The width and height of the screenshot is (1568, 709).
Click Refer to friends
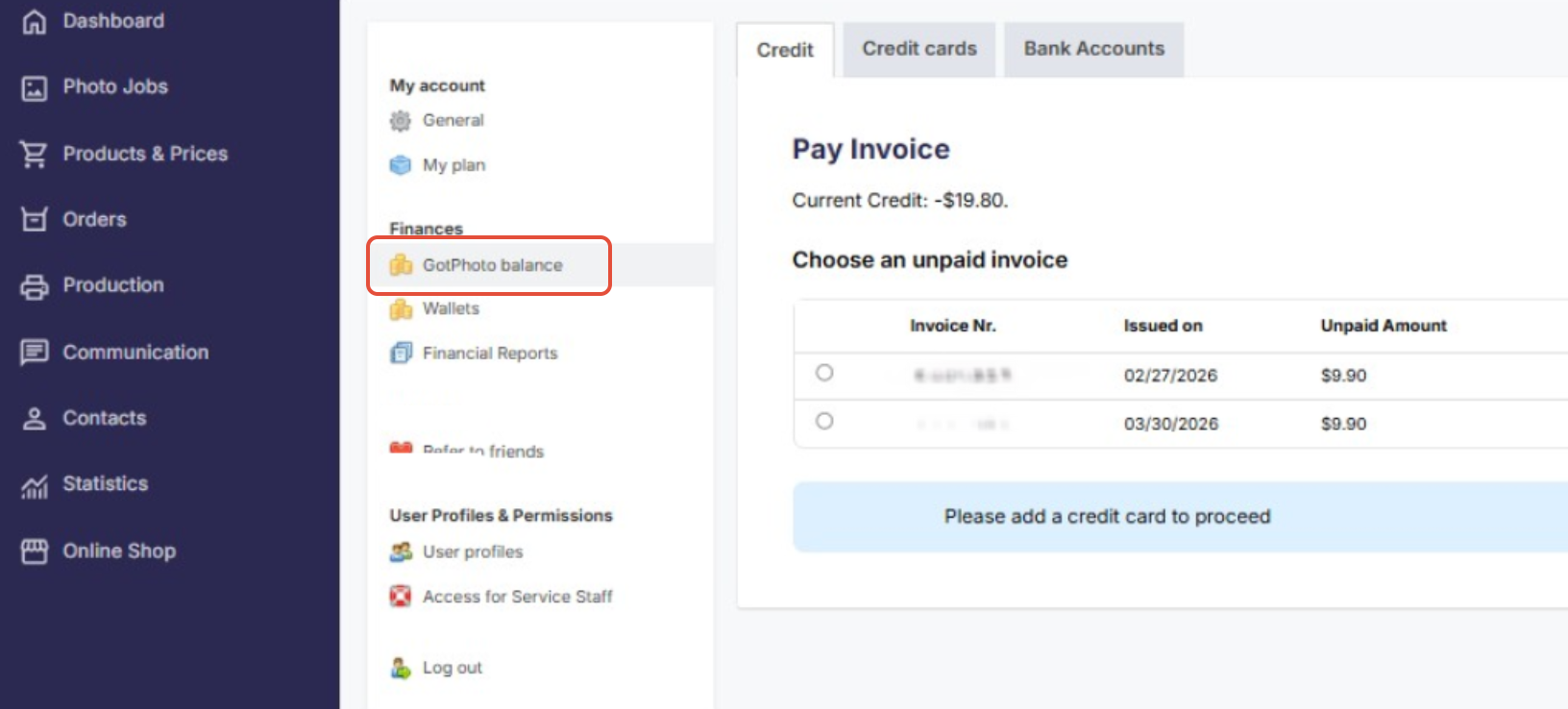coord(482,451)
